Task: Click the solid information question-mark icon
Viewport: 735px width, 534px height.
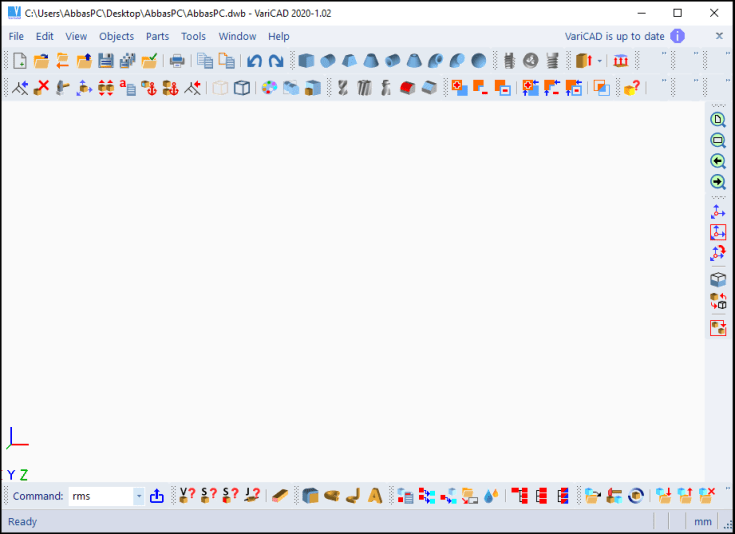Action: coord(631,88)
